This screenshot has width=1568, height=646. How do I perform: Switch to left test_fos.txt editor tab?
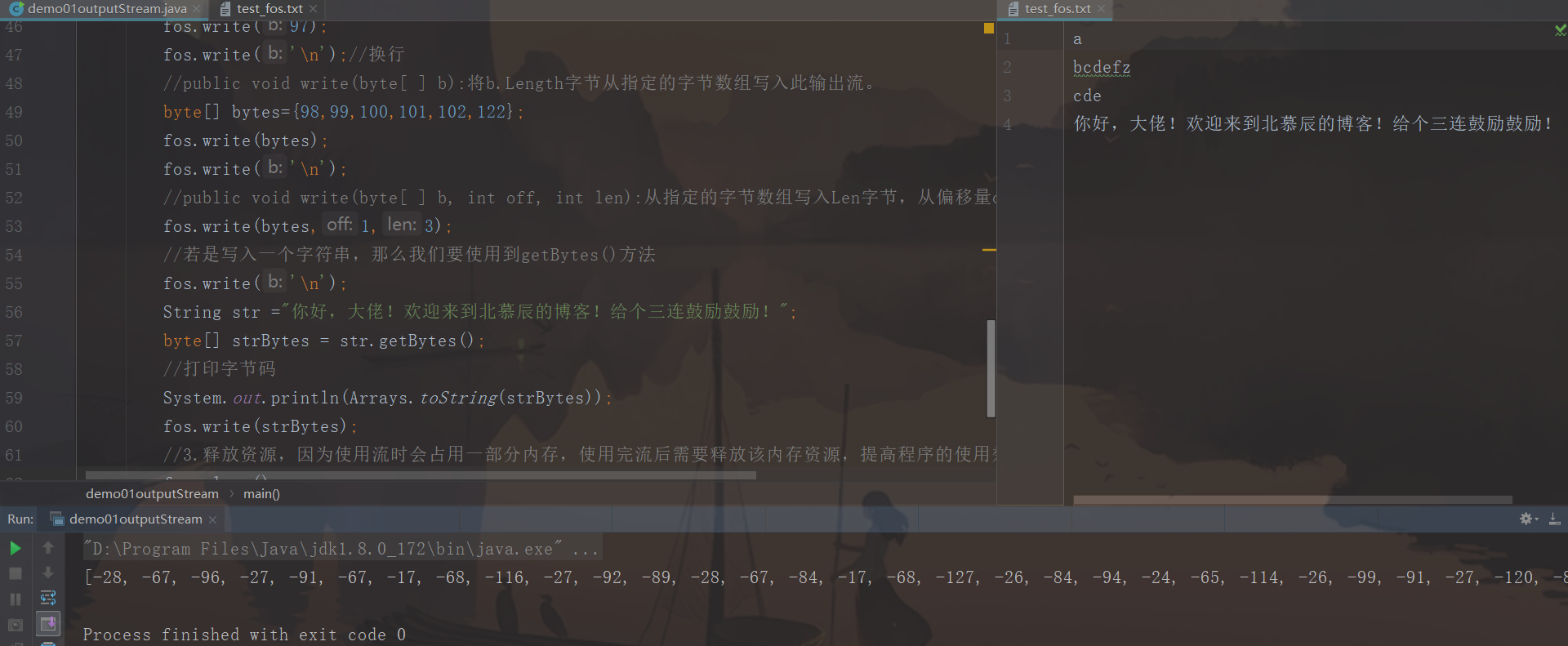pos(269,9)
